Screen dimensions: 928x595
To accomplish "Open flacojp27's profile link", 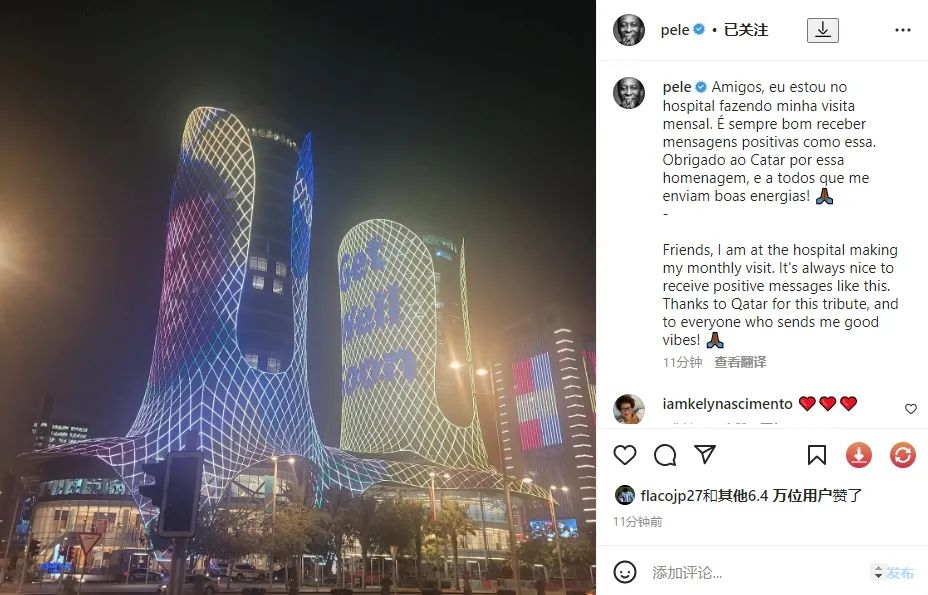I will 671,495.
